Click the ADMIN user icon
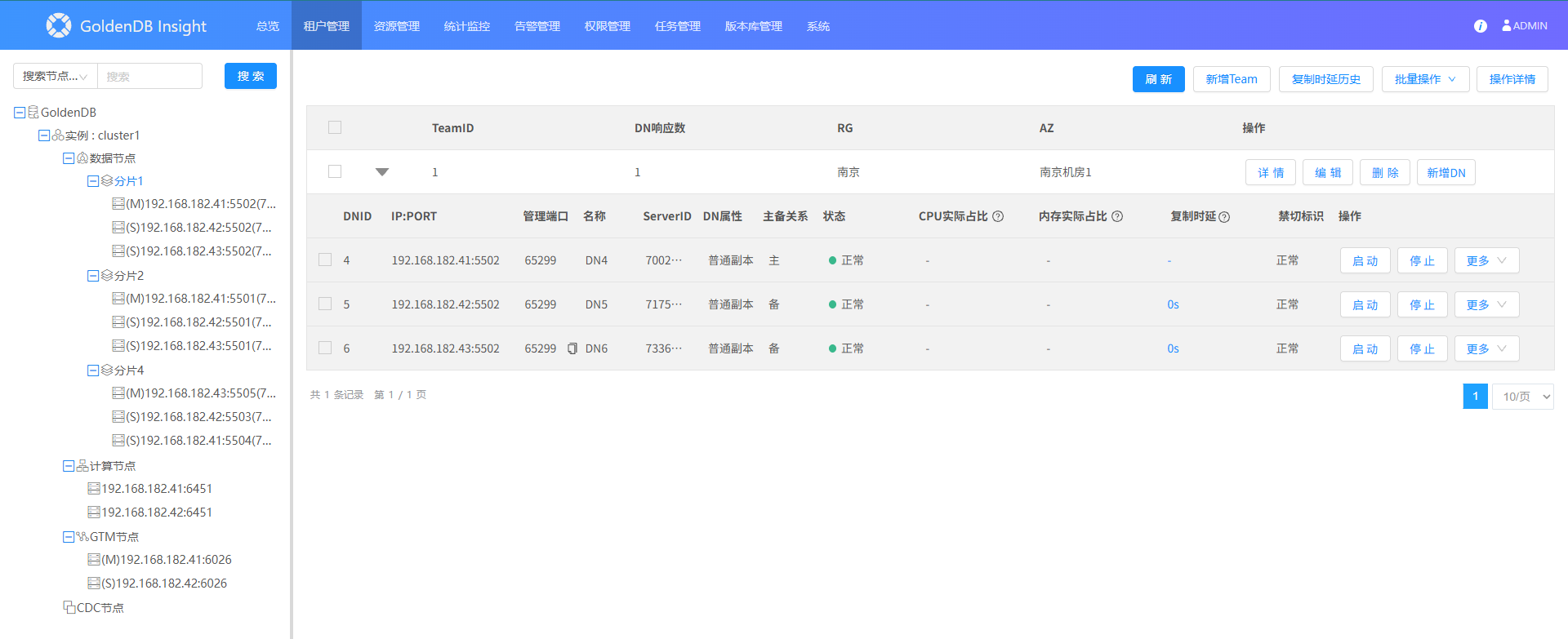This screenshot has height=639, width=1568. point(1506,25)
